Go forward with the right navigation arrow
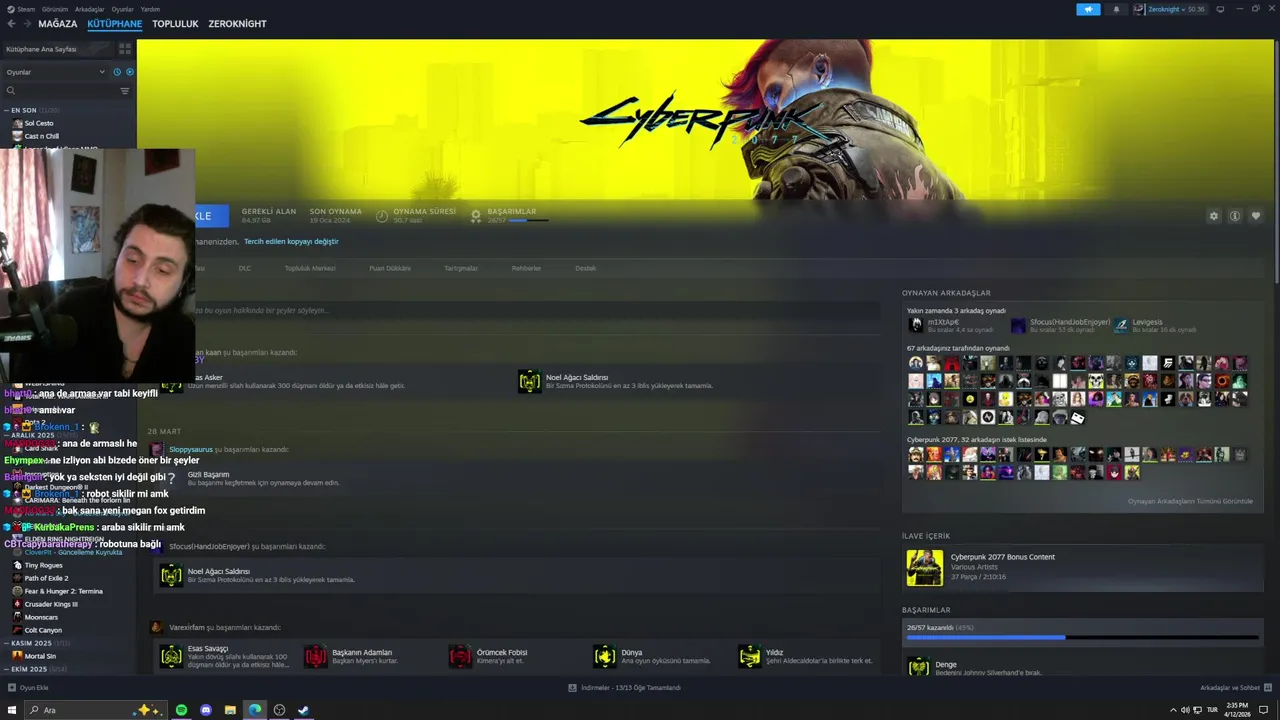The width and height of the screenshot is (1280, 720). pyautogui.click(x=26, y=24)
